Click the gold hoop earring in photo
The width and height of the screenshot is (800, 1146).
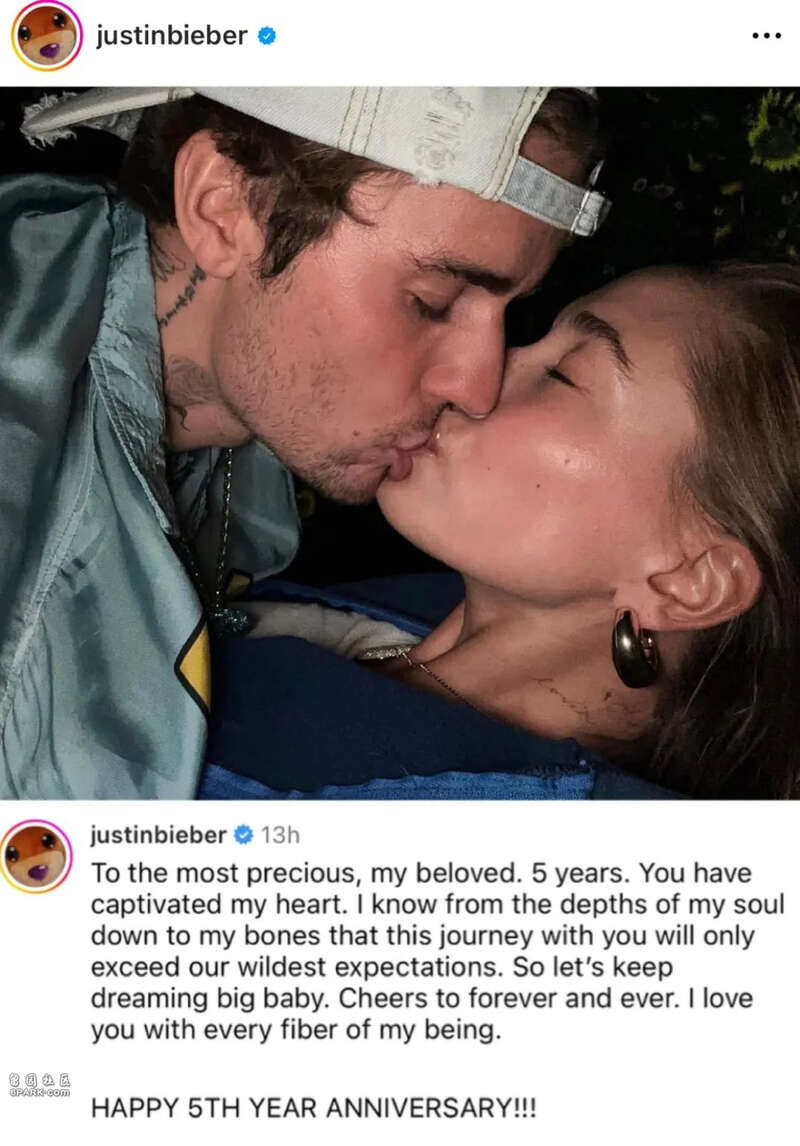[634, 649]
